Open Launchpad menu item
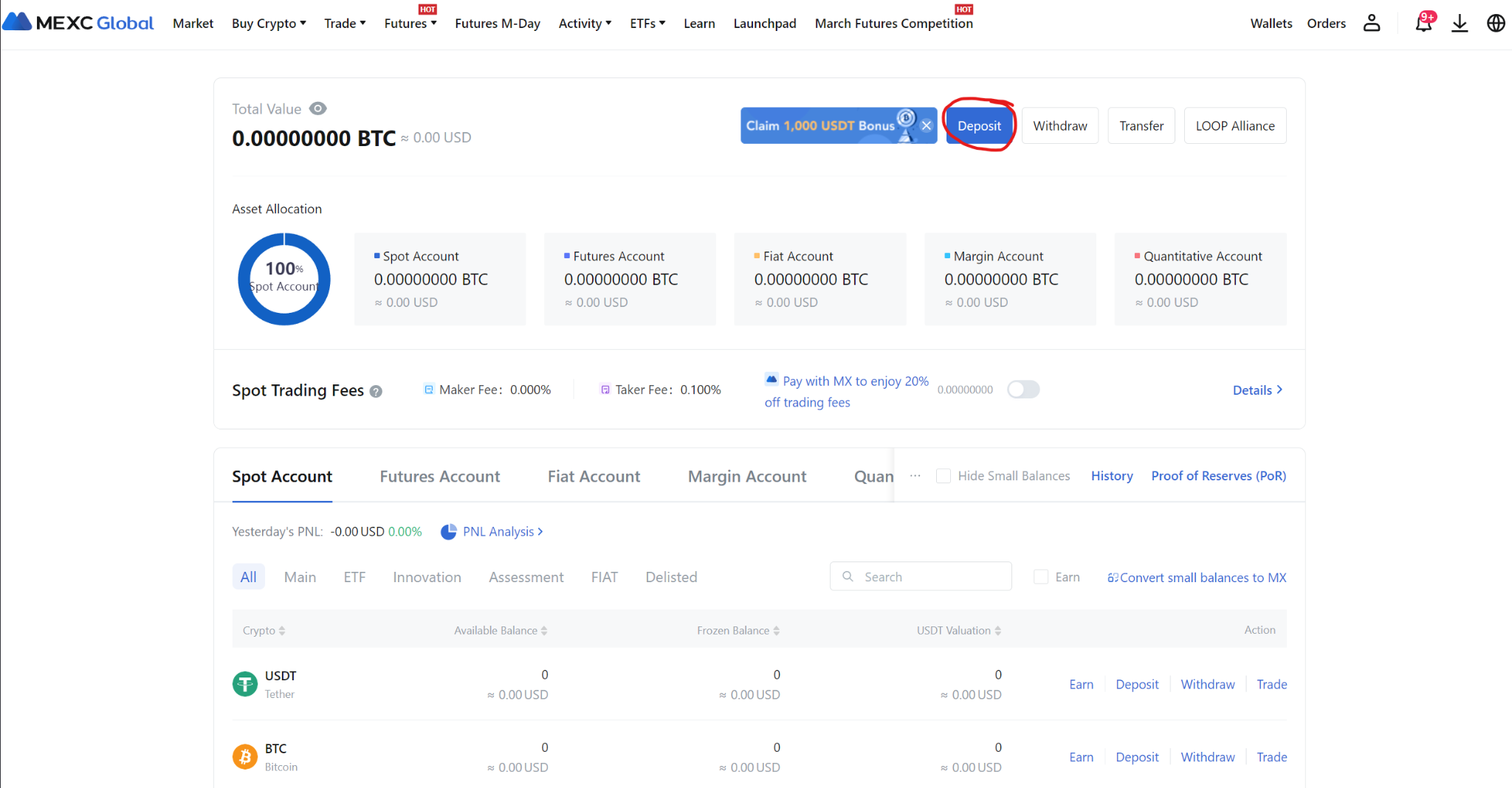Image resolution: width=1512 pixels, height=788 pixels. (x=765, y=24)
